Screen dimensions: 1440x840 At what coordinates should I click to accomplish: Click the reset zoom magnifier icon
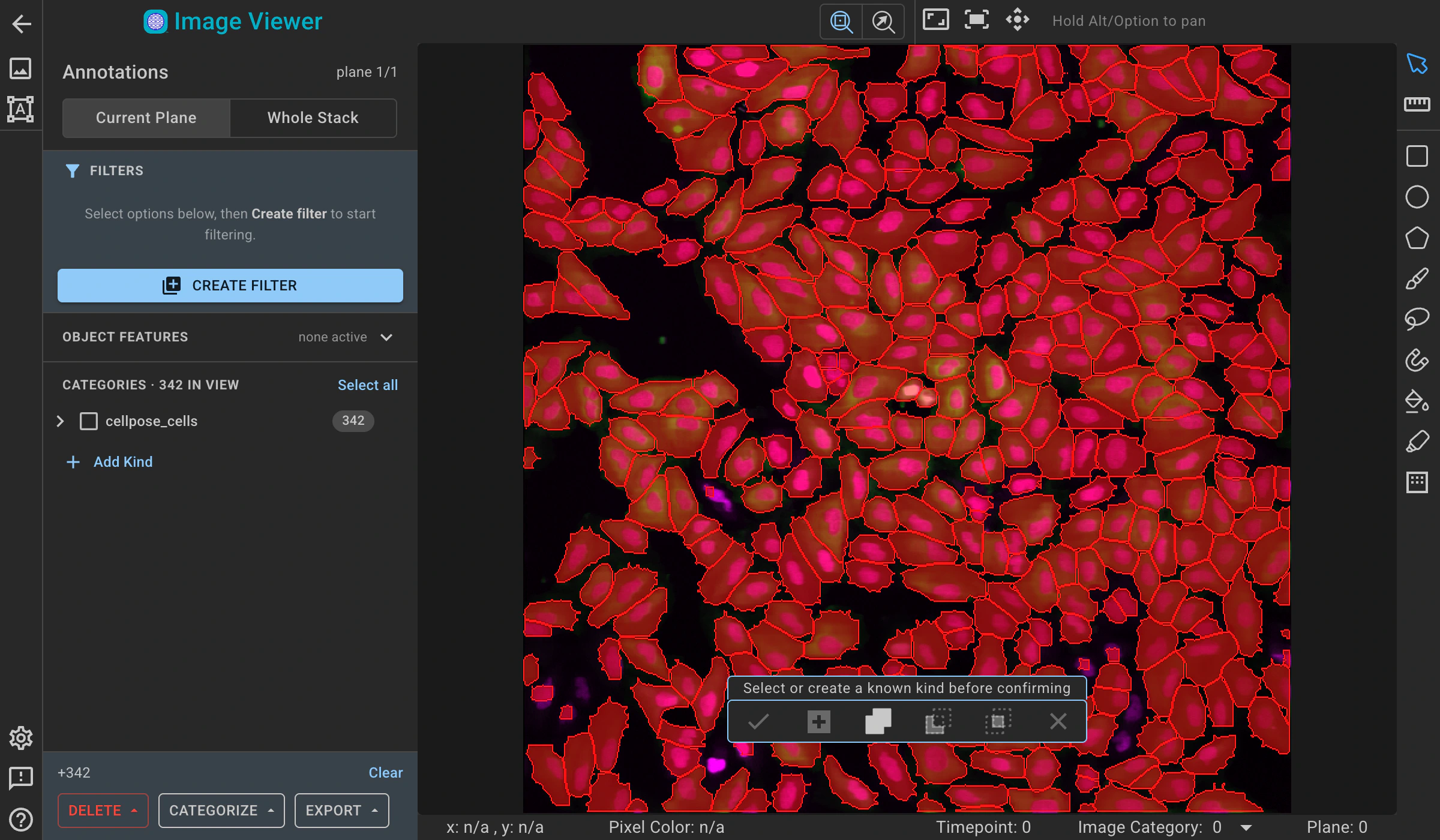pyautogui.click(x=883, y=22)
